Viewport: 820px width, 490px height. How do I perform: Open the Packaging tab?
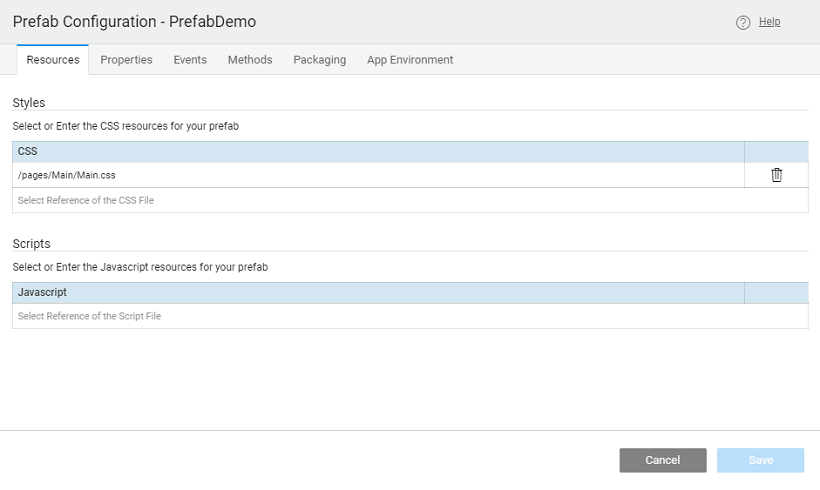[319, 60]
